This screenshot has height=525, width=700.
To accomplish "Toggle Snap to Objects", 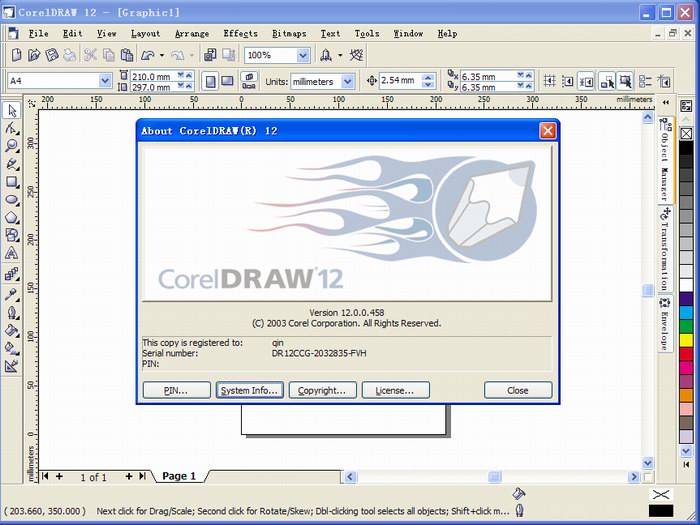I will pos(586,81).
